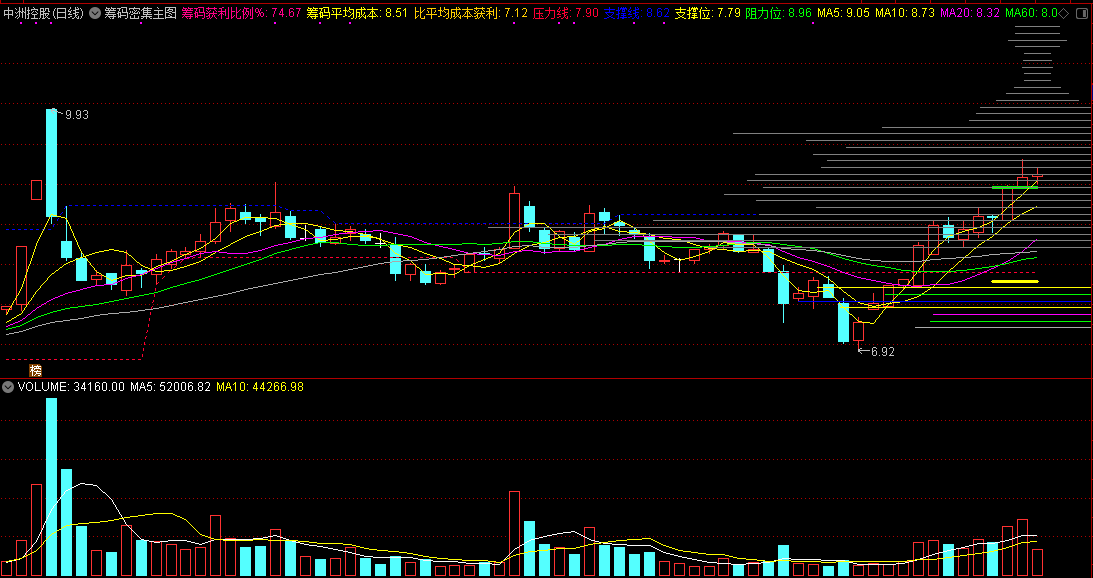Click the stock name 中洲控股(日线)
Viewport: 1093px width, 578px height.
click(x=43, y=13)
